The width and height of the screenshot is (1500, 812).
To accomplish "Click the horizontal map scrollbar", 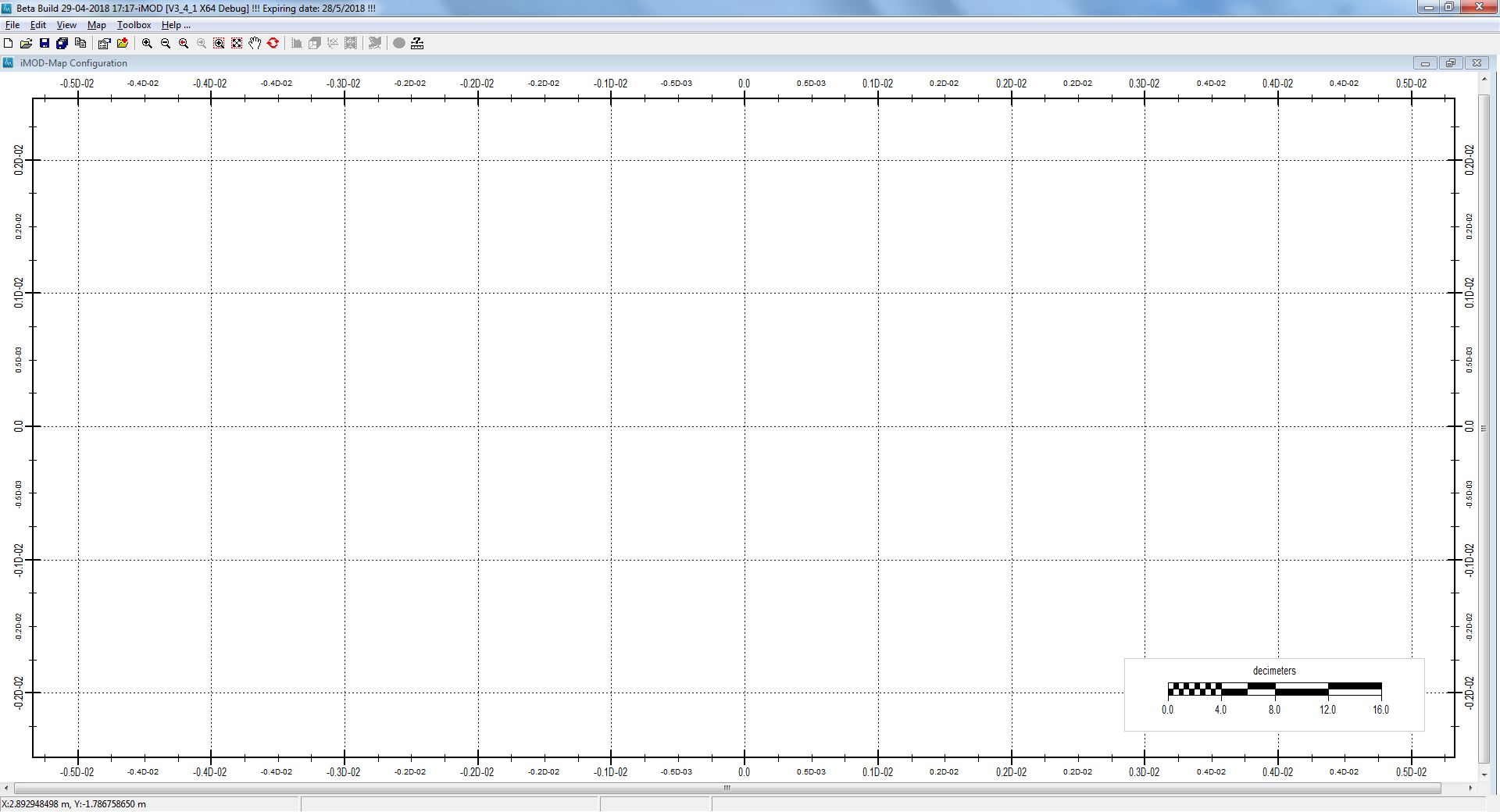I will [727, 789].
